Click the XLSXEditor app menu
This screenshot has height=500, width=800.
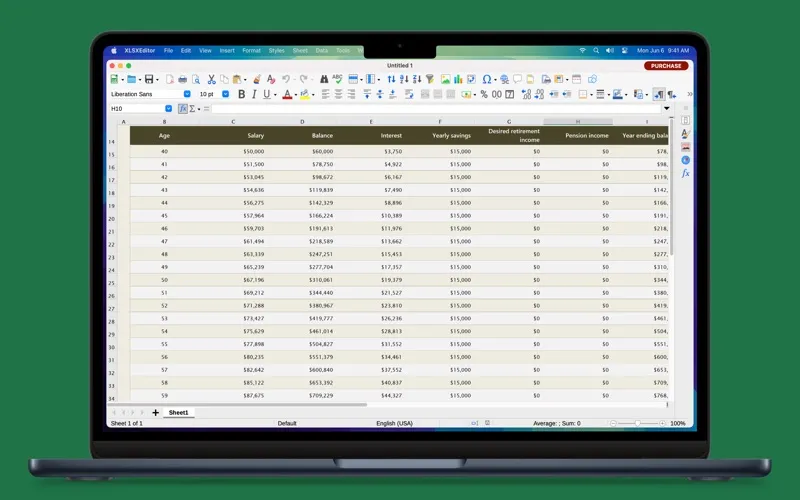pos(140,51)
